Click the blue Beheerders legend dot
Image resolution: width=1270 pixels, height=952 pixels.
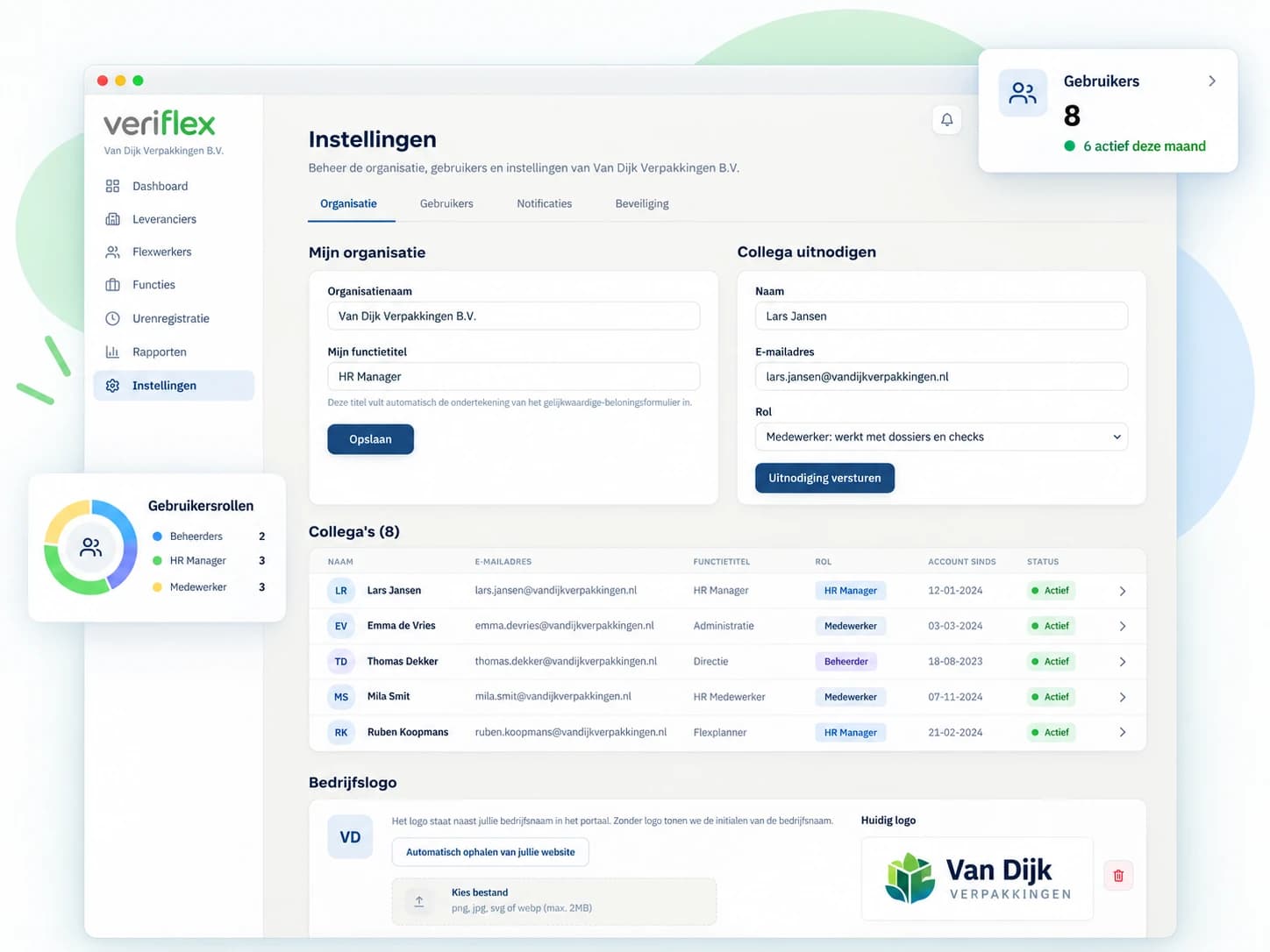(157, 536)
